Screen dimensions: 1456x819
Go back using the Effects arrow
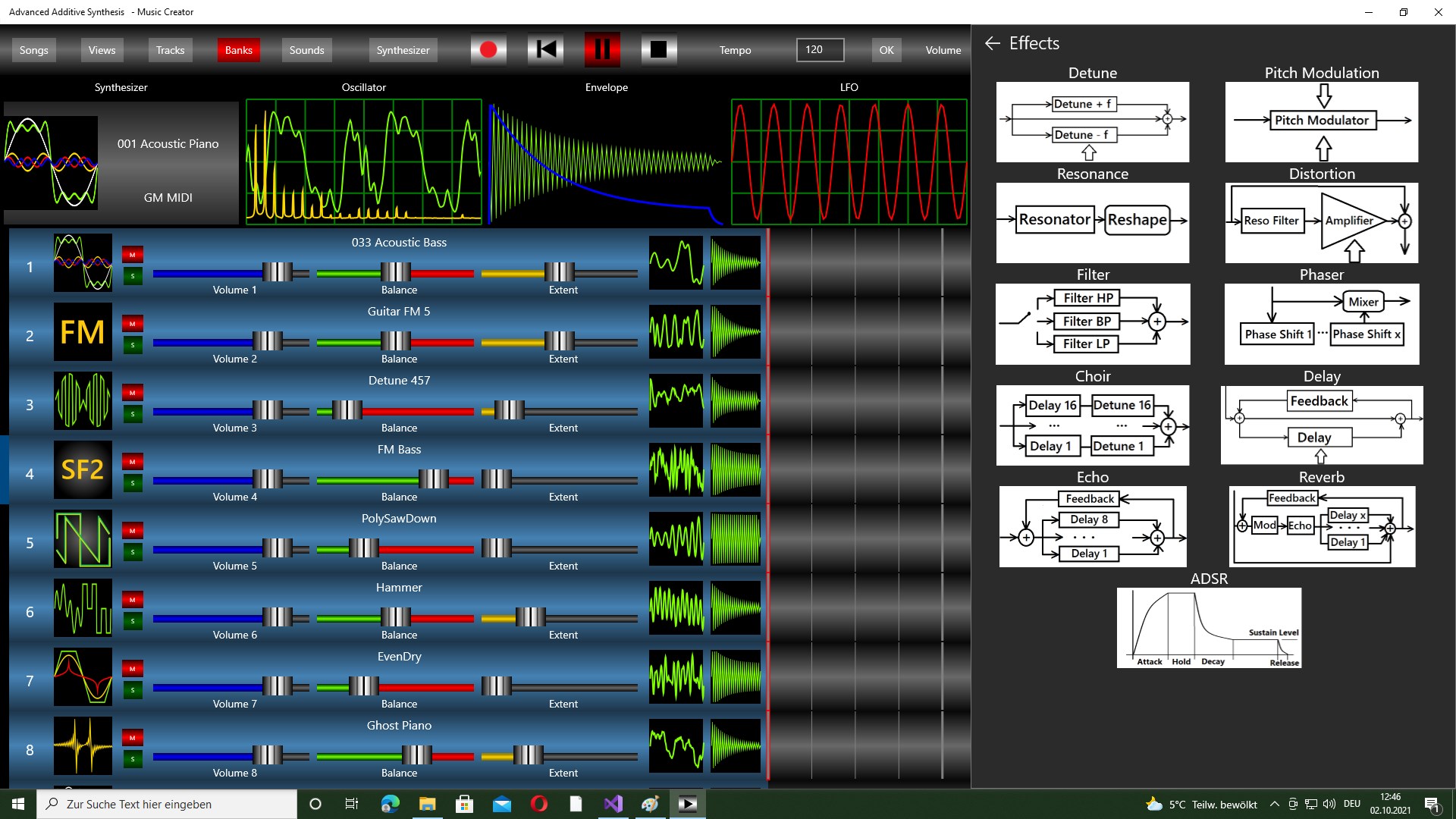click(x=992, y=43)
